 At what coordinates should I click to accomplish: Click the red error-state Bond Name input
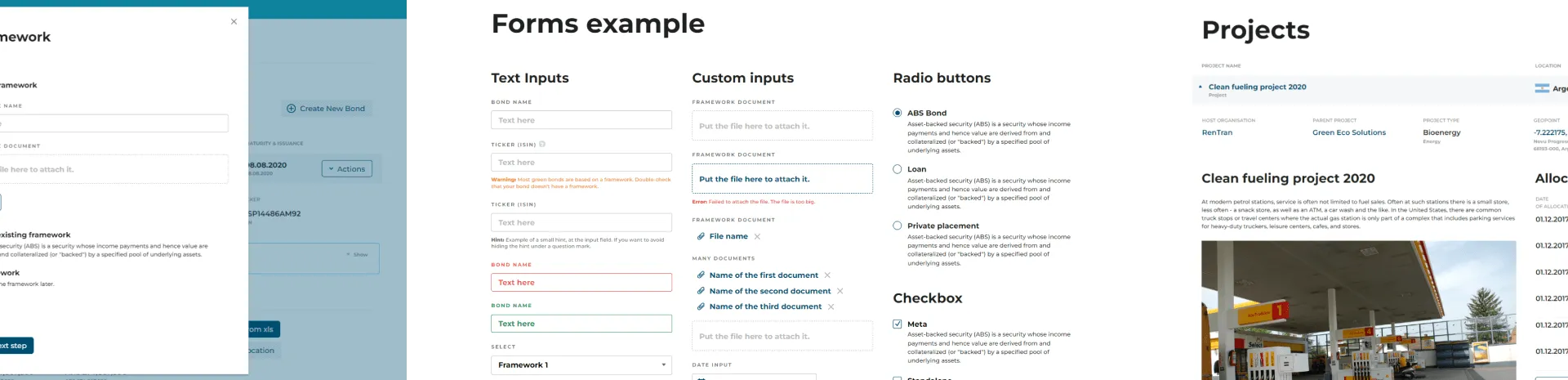pos(581,283)
